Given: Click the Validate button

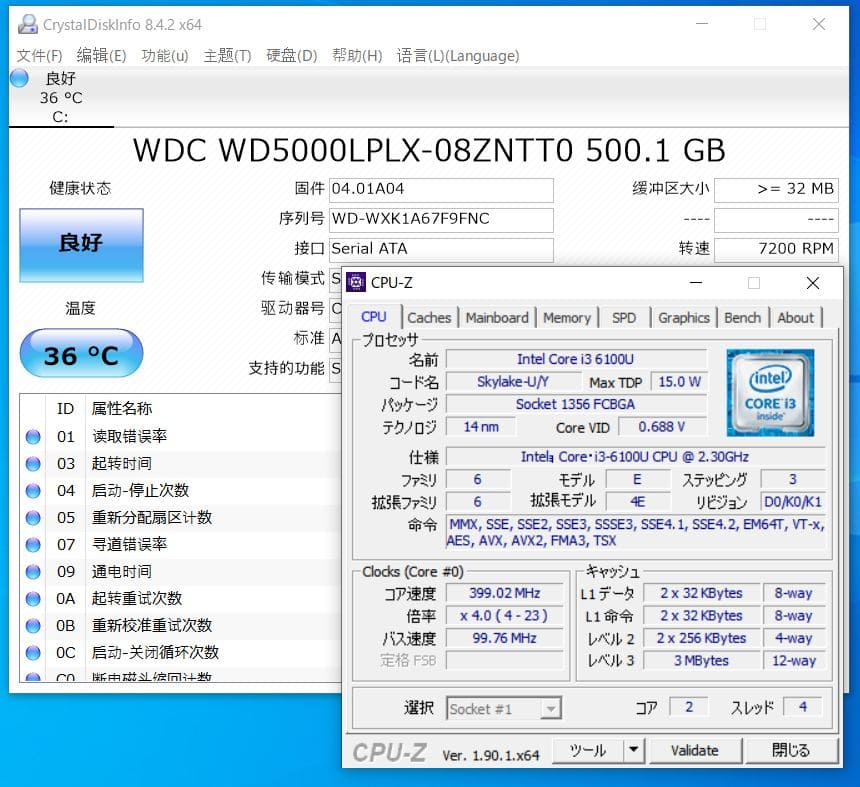Looking at the screenshot, I should (x=695, y=750).
